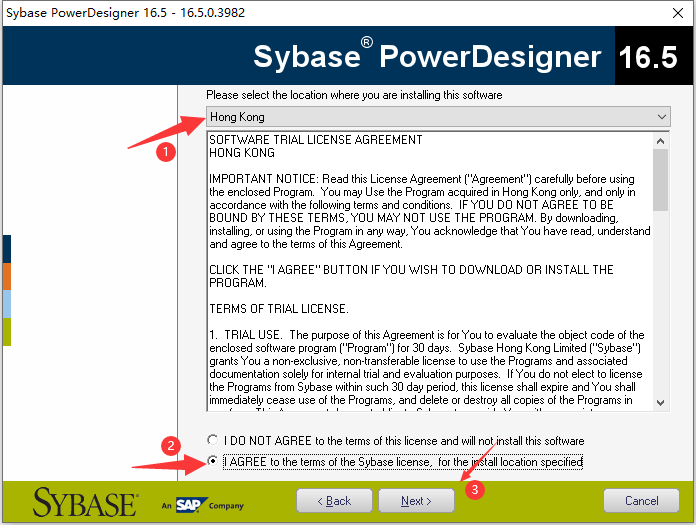The height and width of the screenshot is (525, 696).
Task: Click the SOFTWARE TRIAL LICENSE AGREEMENT heading
Action: coord(316,140)
